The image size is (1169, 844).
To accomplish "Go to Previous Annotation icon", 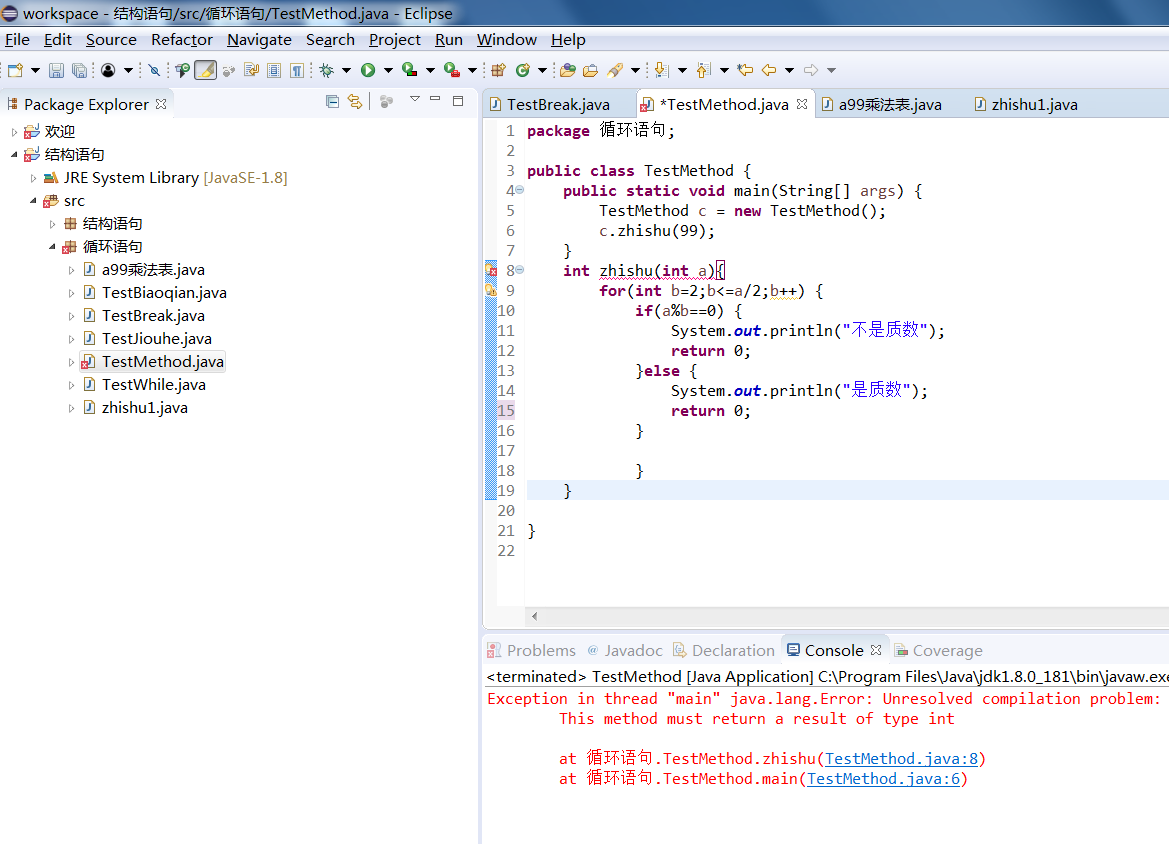I will (x=703, y=70).
